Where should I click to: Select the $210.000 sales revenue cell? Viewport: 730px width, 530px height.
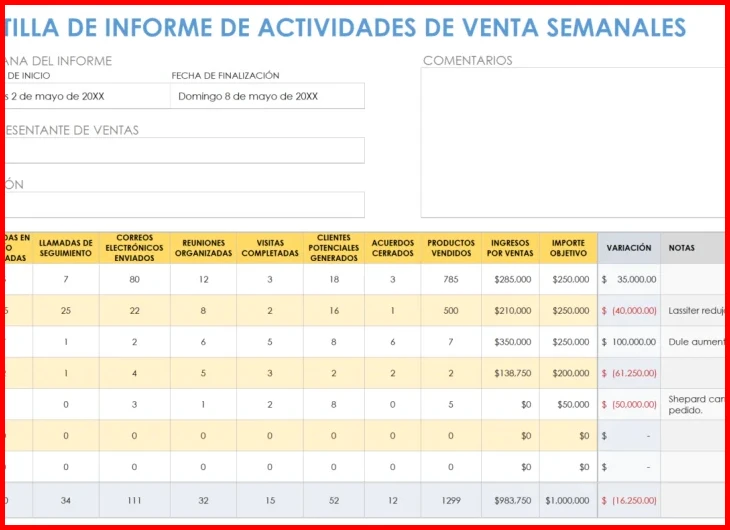(x=510, y=311)
